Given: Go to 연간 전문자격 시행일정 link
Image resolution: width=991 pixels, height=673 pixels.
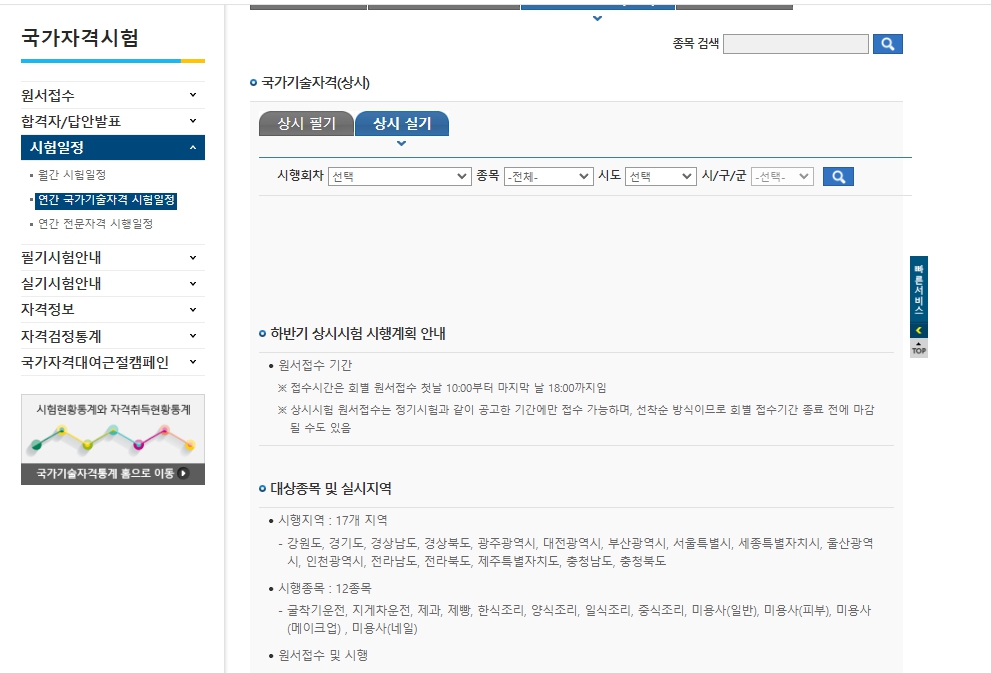Looking at the screenshot, I should 95,224.
